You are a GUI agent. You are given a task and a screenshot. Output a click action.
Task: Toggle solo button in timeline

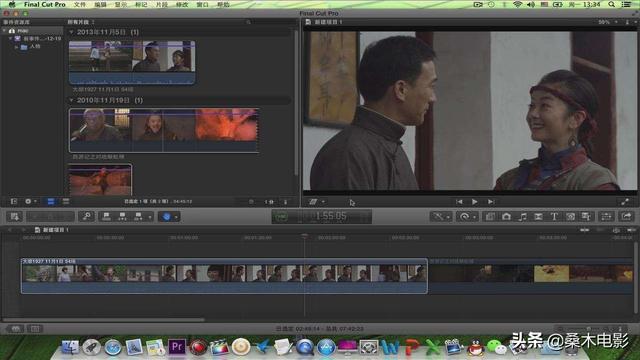[x=616, y=230]
